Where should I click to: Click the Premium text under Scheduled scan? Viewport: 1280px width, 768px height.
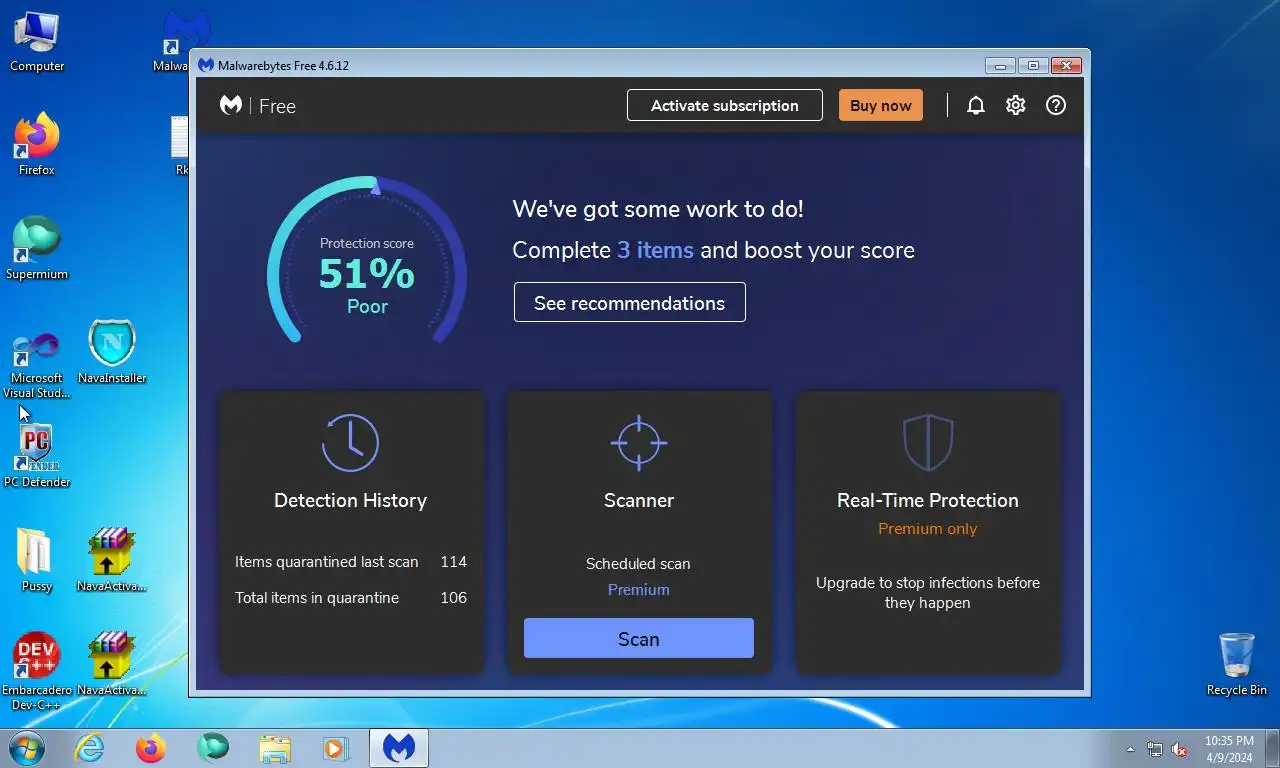pyautogui.click(x=639, y=590)
